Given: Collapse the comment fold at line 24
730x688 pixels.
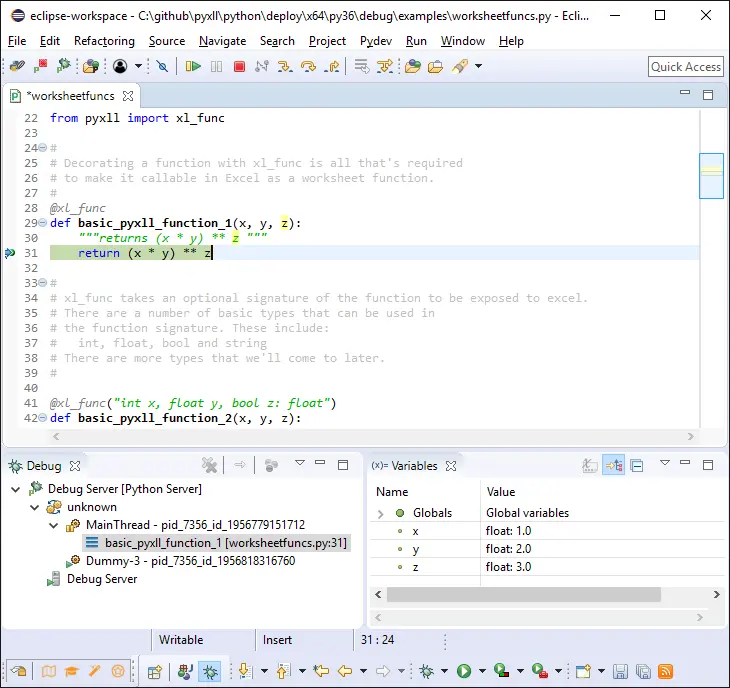Looking at the screenshot, I should click(x=42, y=148).
